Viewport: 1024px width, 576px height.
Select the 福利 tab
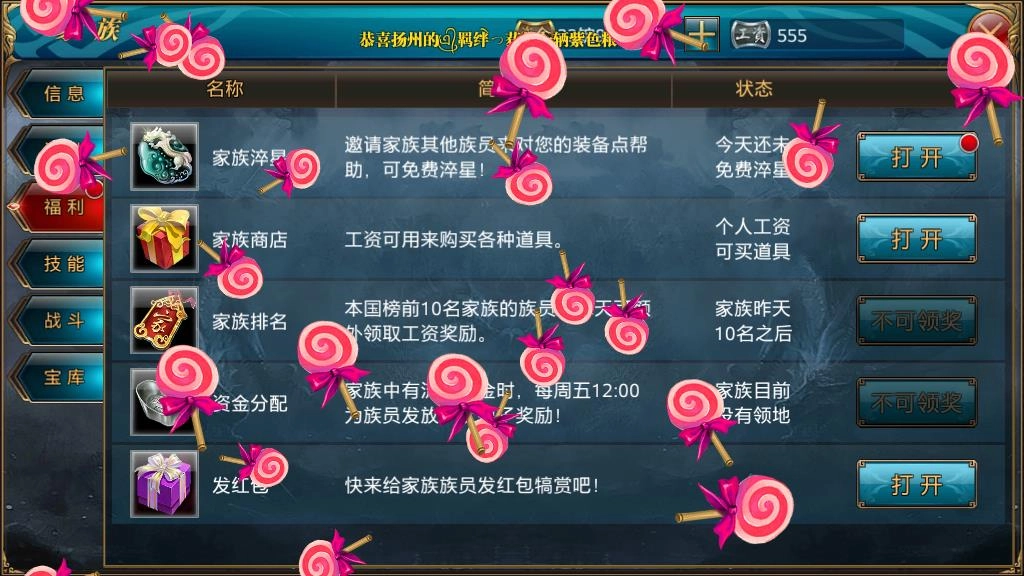63,207
